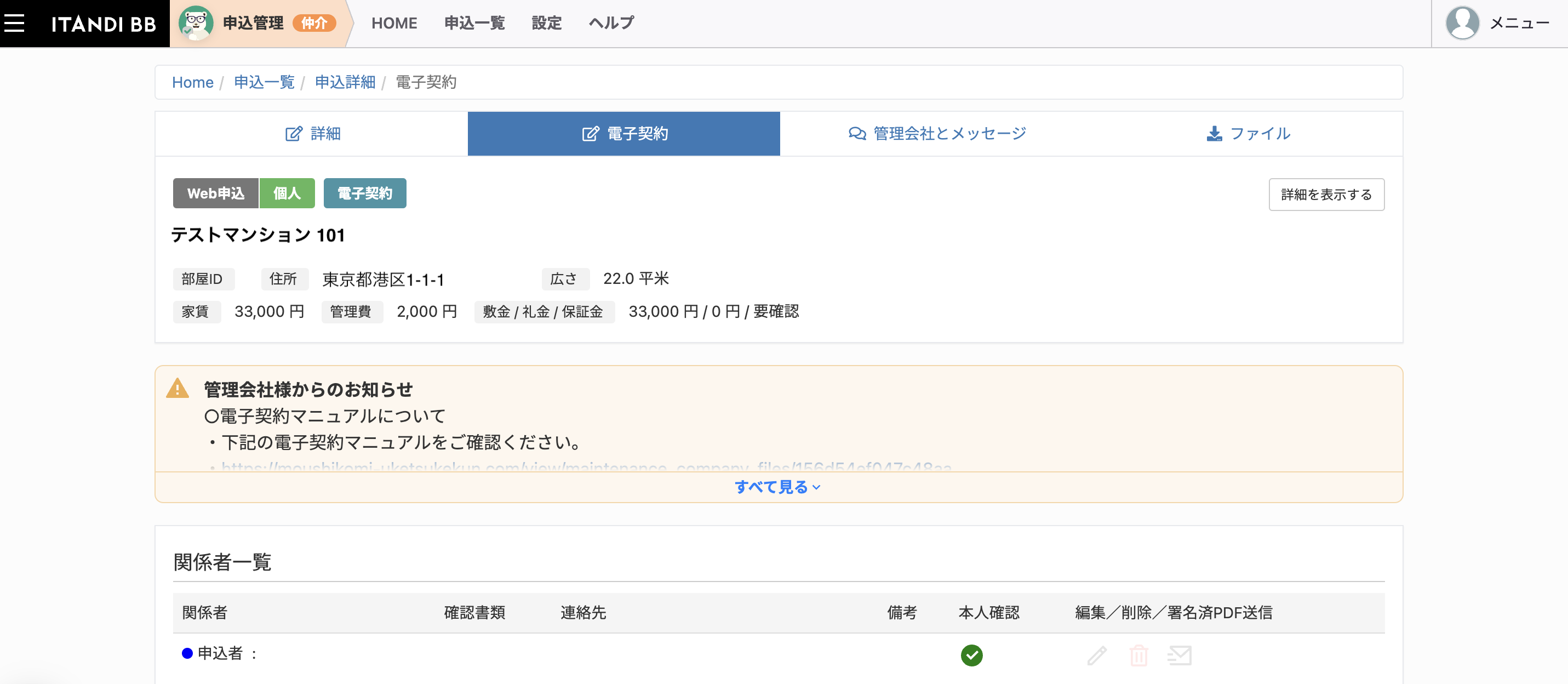Click the 管理会社様からのお知らせ heading

tap(308, 389)
